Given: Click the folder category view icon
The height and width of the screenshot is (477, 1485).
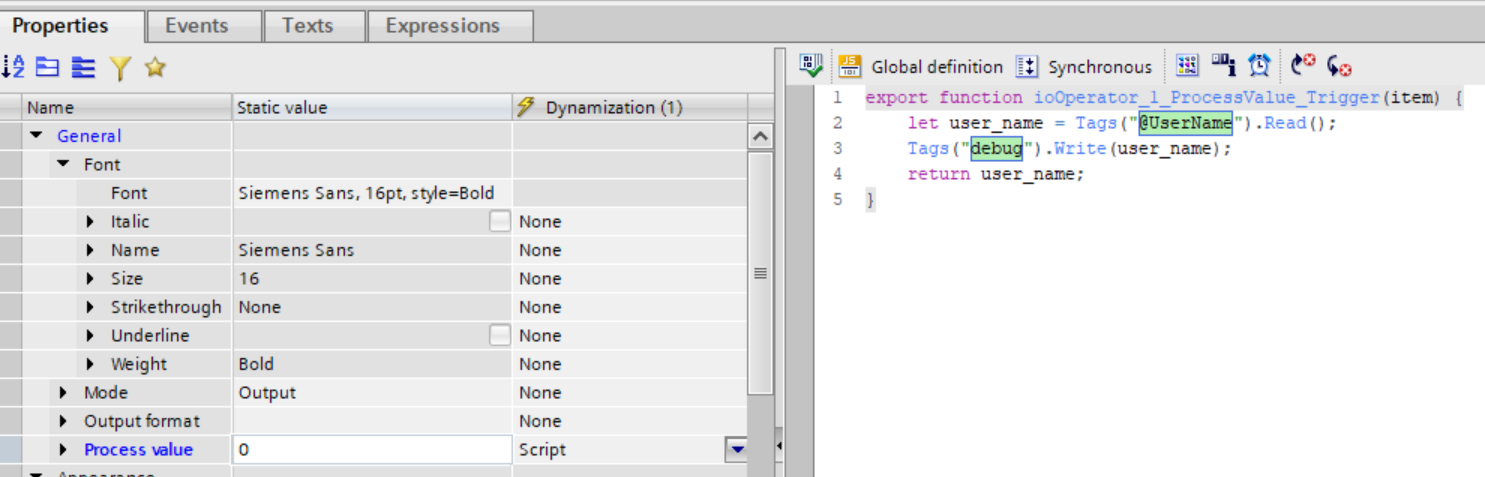Looking at the screenshot, I should 48,67.
